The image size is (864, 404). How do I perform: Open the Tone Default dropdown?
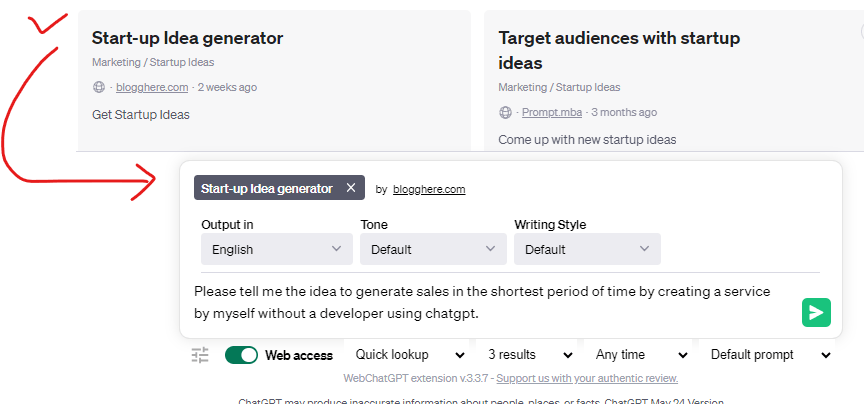pos(433,249)
